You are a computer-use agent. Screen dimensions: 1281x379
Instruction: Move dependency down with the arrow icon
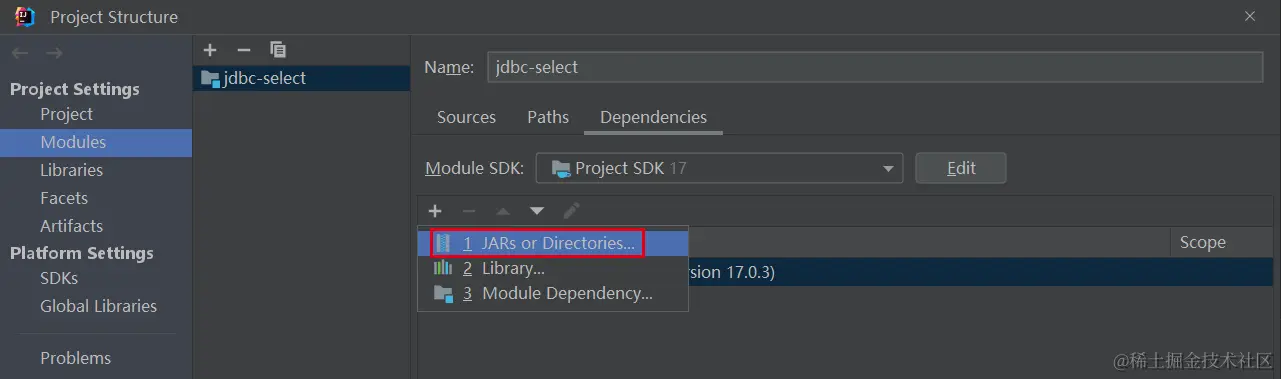pos(537,211)
